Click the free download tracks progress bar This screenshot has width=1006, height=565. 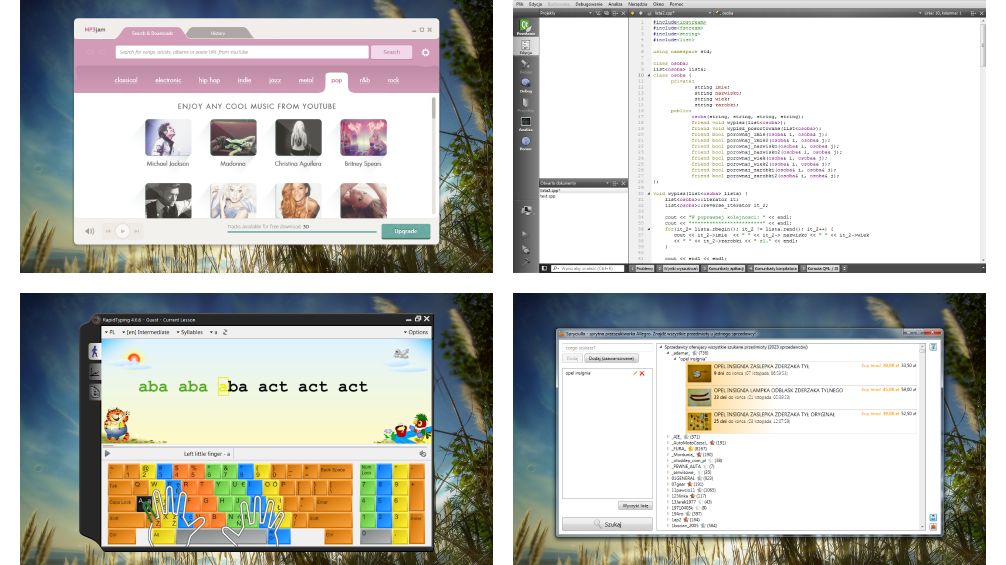(x=302, y=232)
